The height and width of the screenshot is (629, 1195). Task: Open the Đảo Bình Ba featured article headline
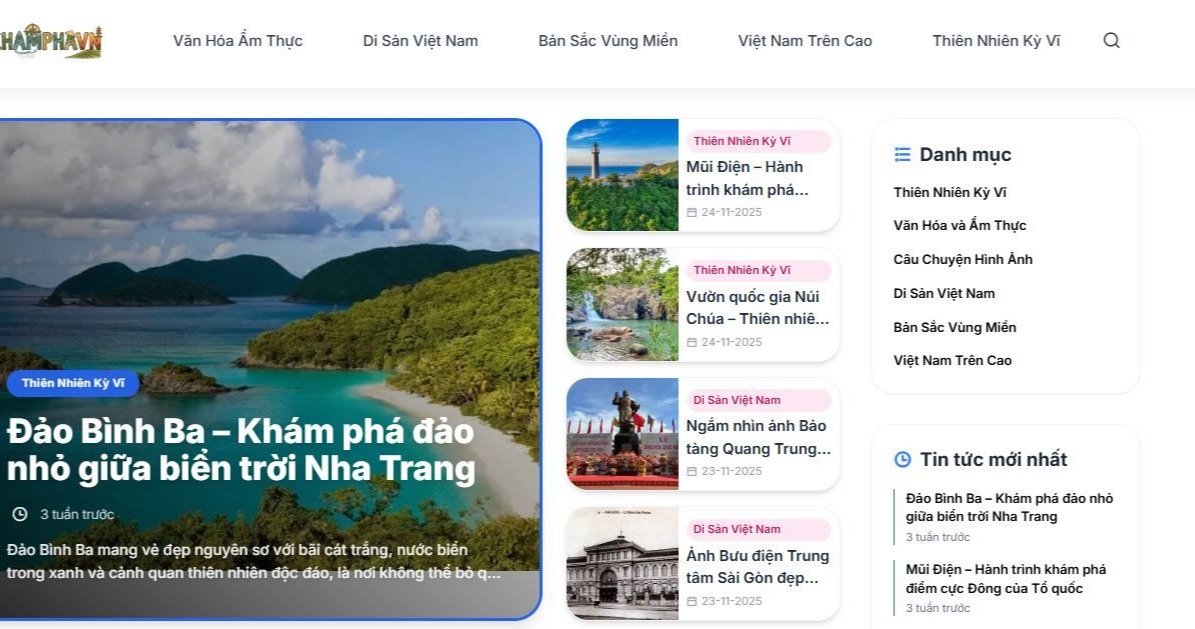[x=241, y=450]
